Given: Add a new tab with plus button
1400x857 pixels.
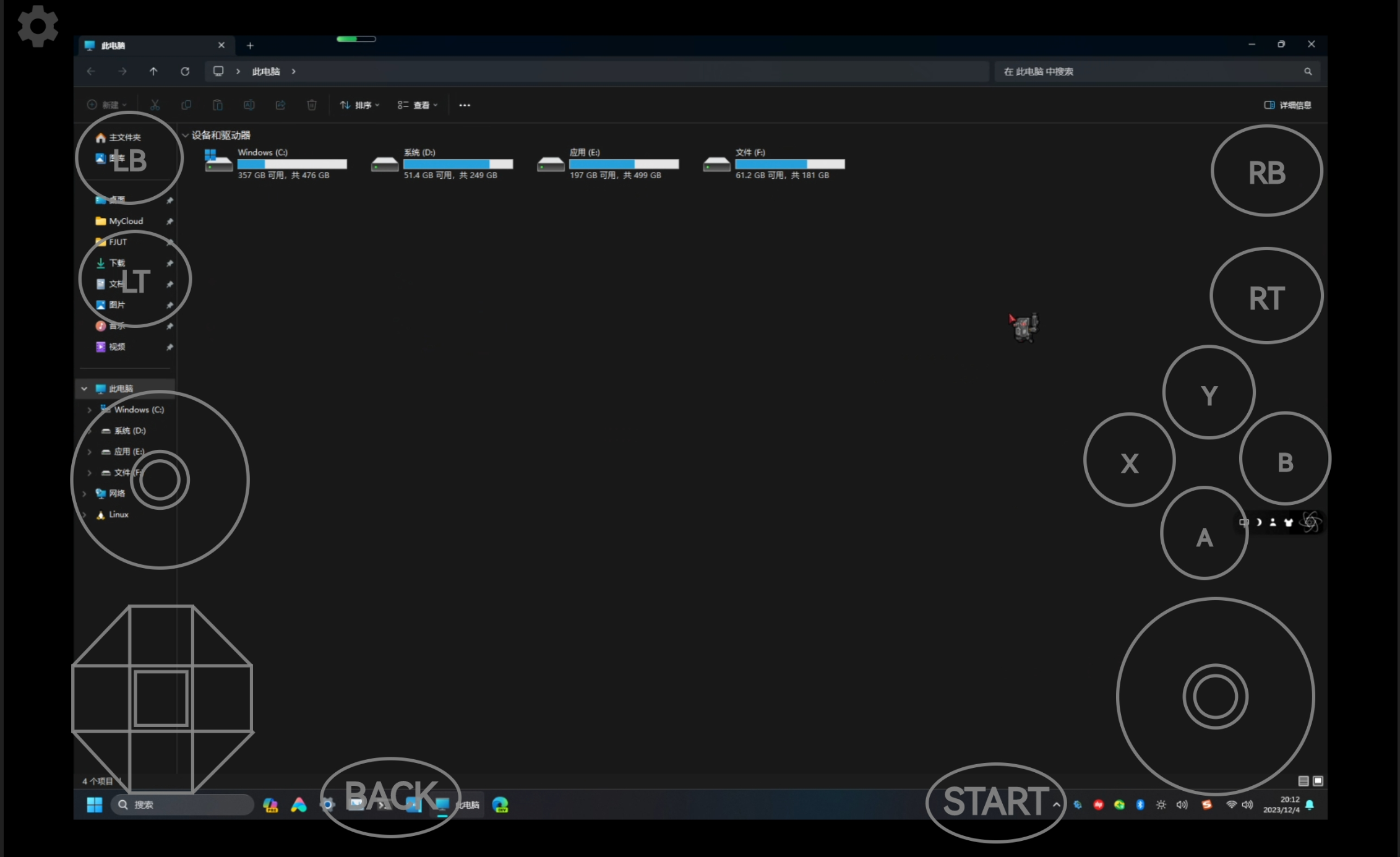Looking at the screenshot, I should (x=250, y=46).
